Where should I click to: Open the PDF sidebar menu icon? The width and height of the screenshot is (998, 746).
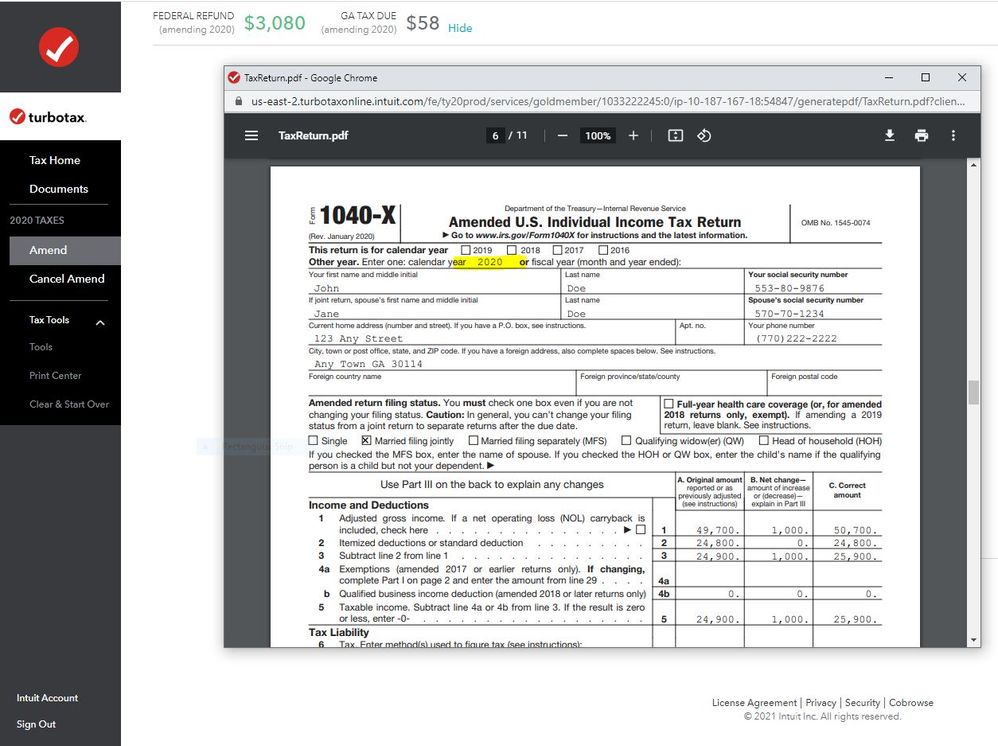[251, 136]
